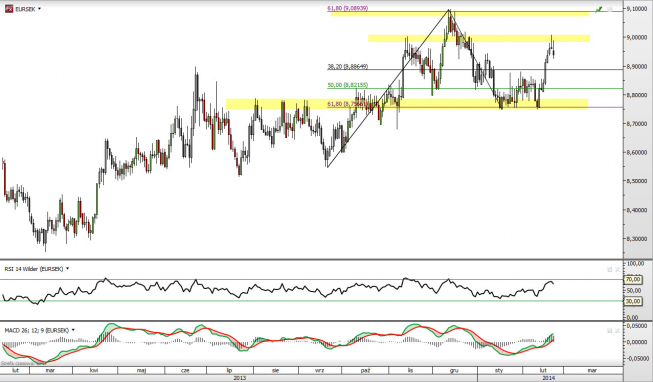
Task: Click the 2013 year label on time axis
Action: point(239,378)
